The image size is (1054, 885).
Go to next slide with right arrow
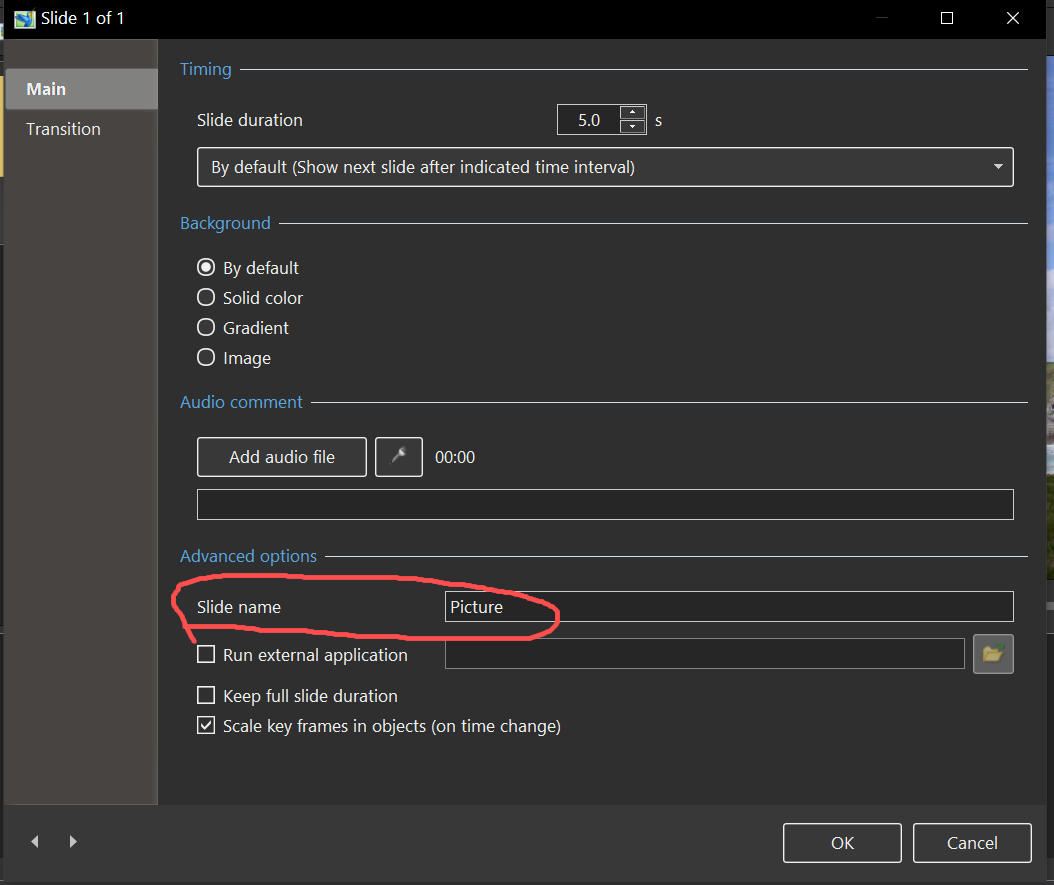pos(73,842)
